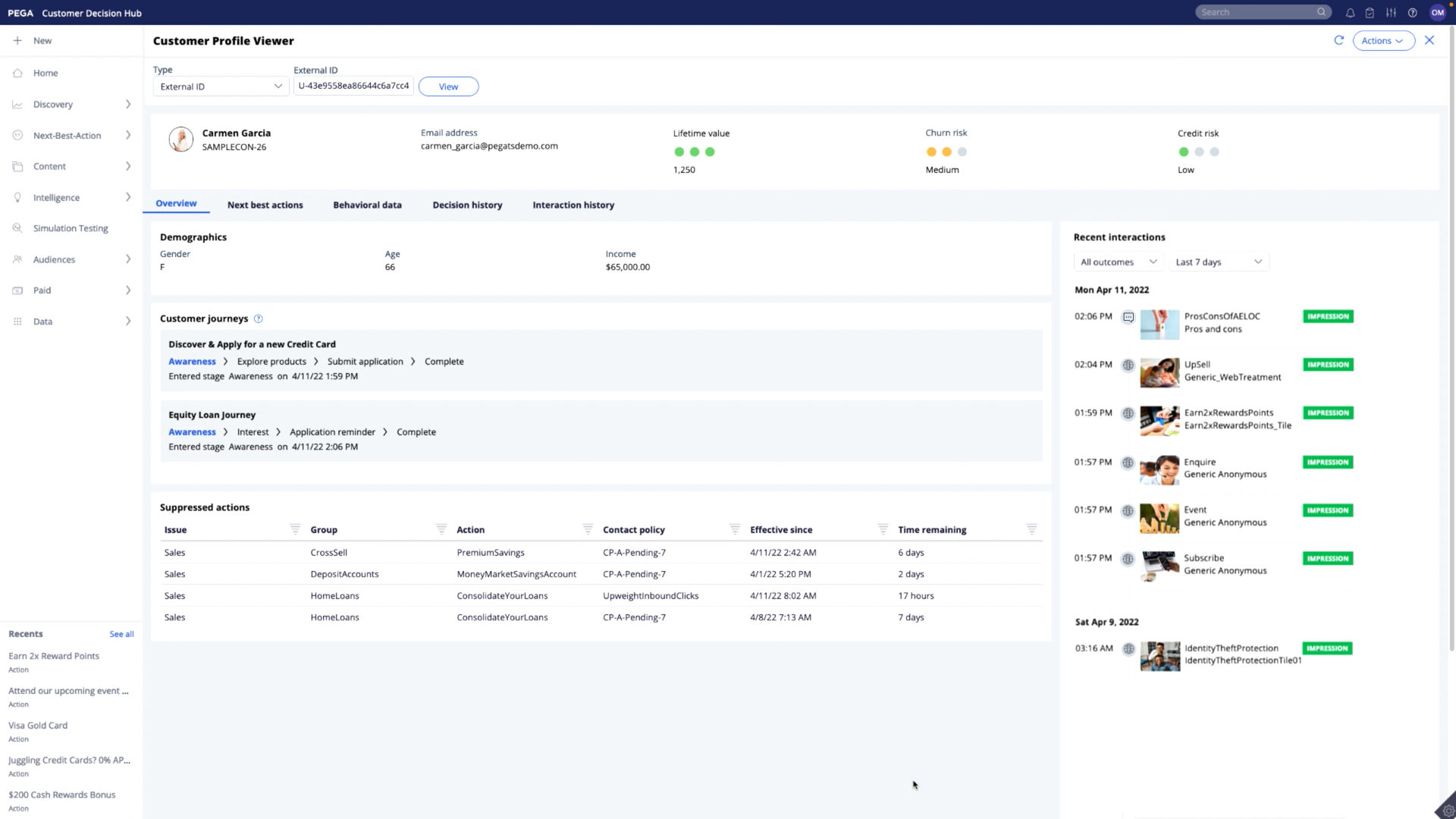Select the Simulation Testing icon in sidebar
The height and width of the screenshot is (819, 1456).
click(17, 228)
